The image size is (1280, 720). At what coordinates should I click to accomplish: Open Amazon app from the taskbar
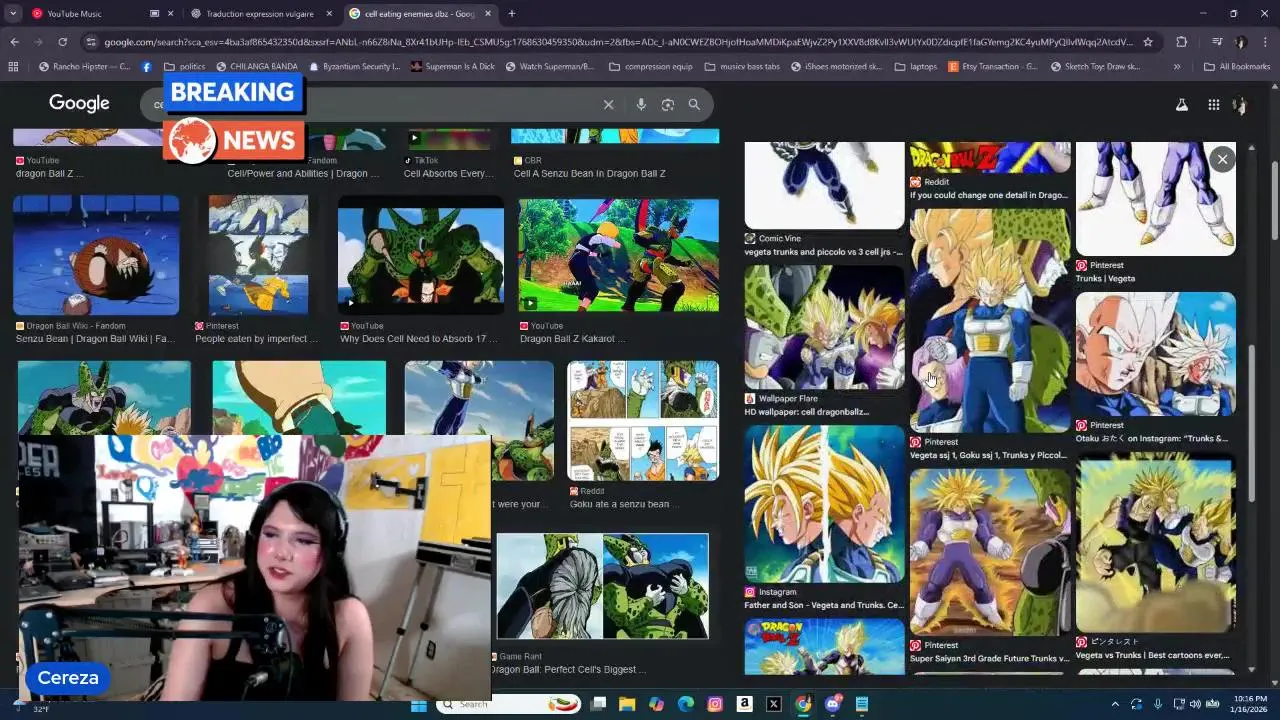click(x=744, y=704)
